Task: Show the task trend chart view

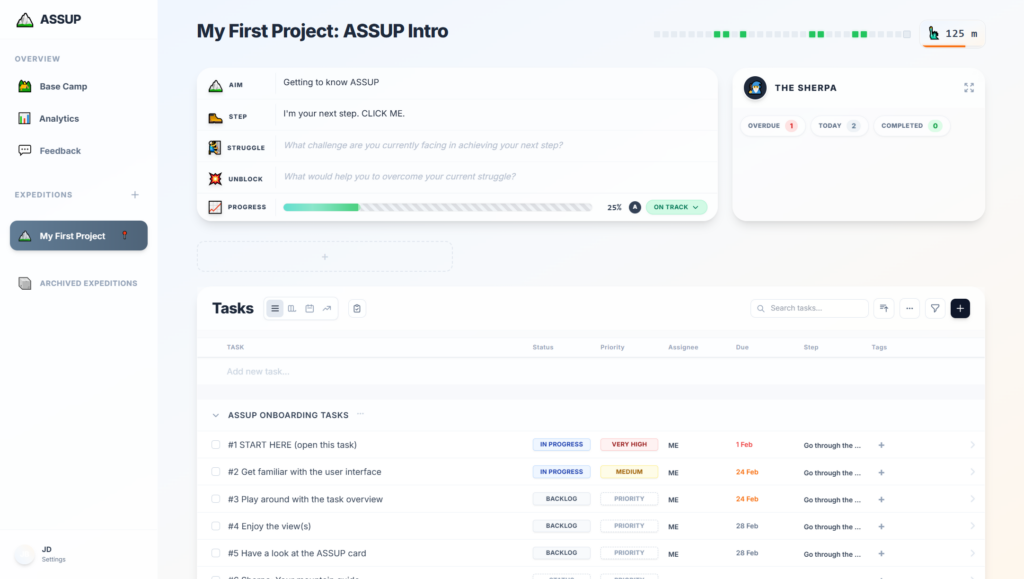Action: [x=327, y=308]
